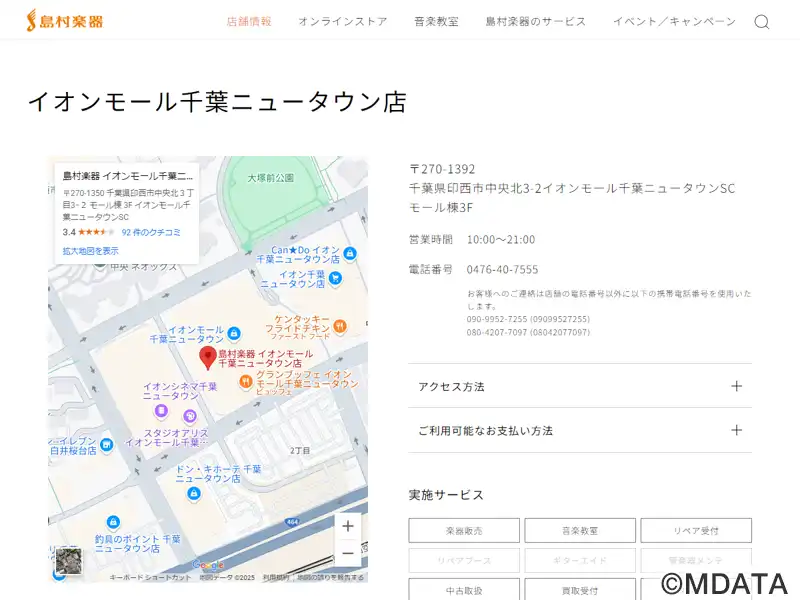The image size is (800, 600).
Task: Click 楽器販売 service button
Action: click(x=464, y=531)
